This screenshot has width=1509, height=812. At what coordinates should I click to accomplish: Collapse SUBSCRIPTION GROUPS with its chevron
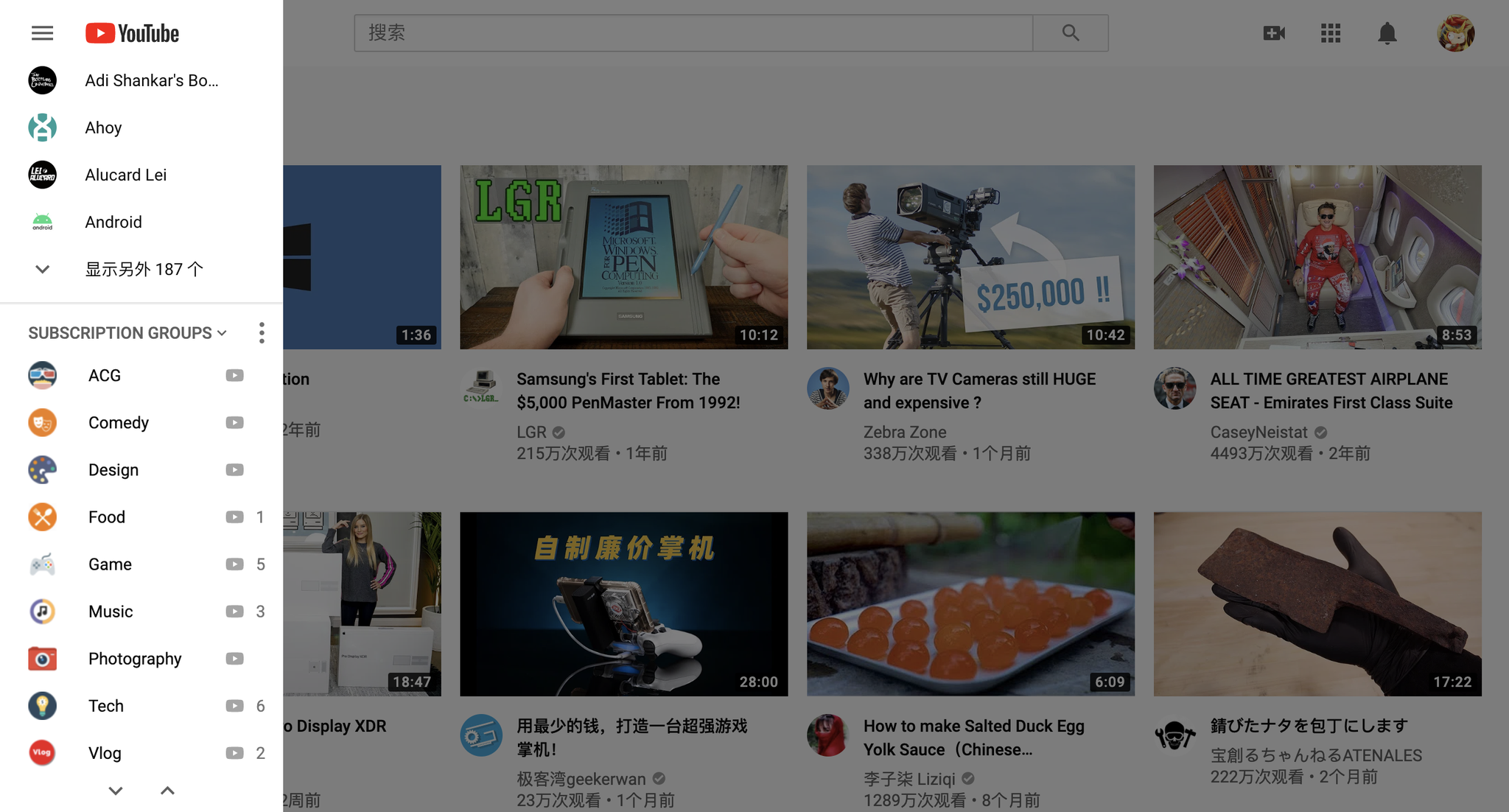[x=221, y=333]
